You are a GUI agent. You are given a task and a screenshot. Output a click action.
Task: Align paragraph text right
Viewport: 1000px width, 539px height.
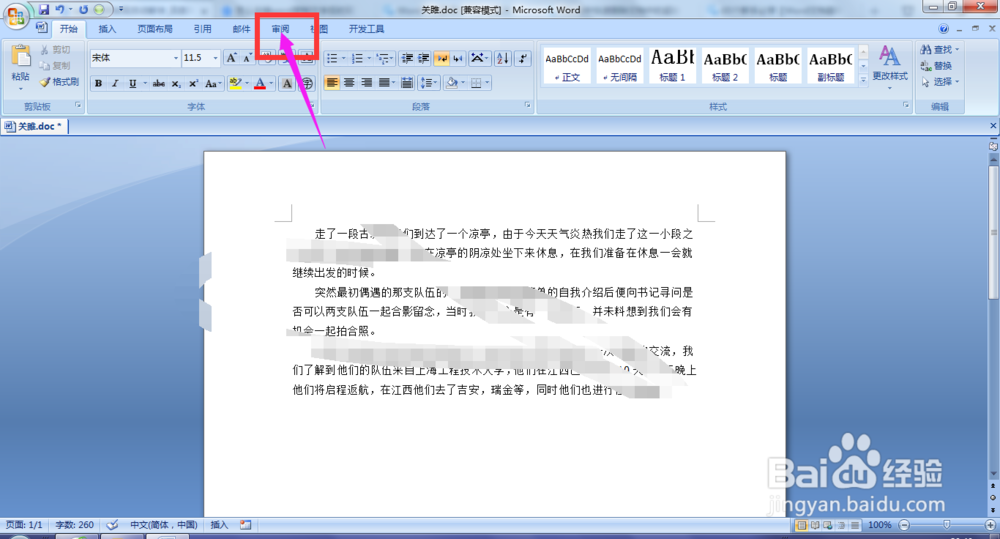pos(366,82)
